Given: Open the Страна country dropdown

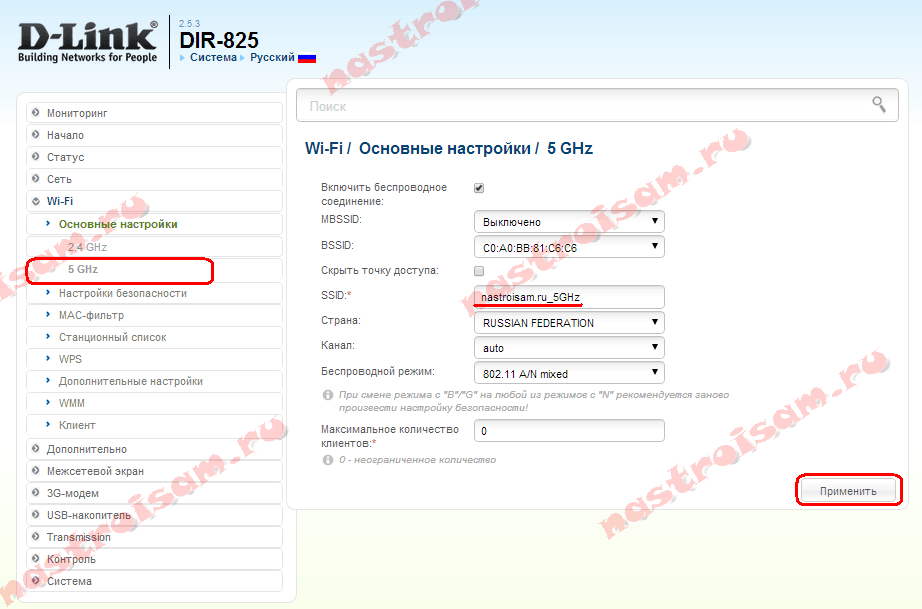Looking at the screenshot, I should coord(568,323).
